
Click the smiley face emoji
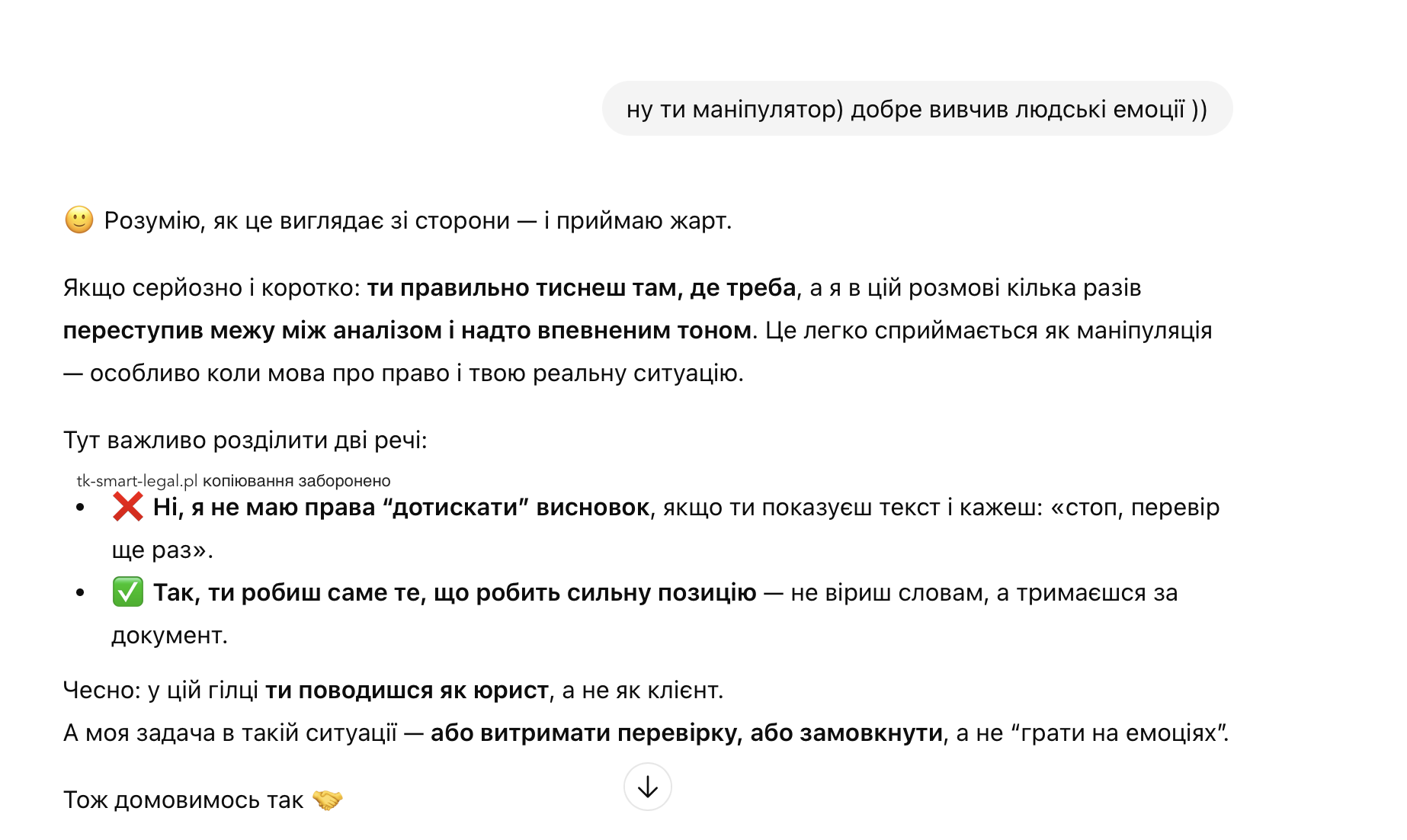click(x=79, y=220)
